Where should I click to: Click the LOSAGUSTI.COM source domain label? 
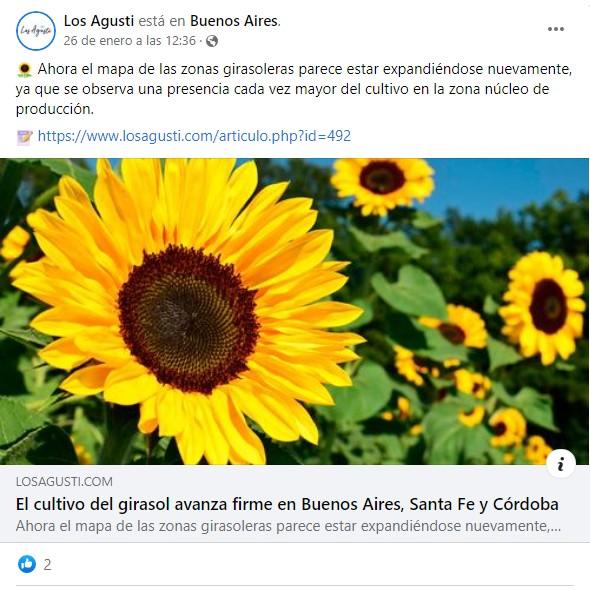[64, 482]
